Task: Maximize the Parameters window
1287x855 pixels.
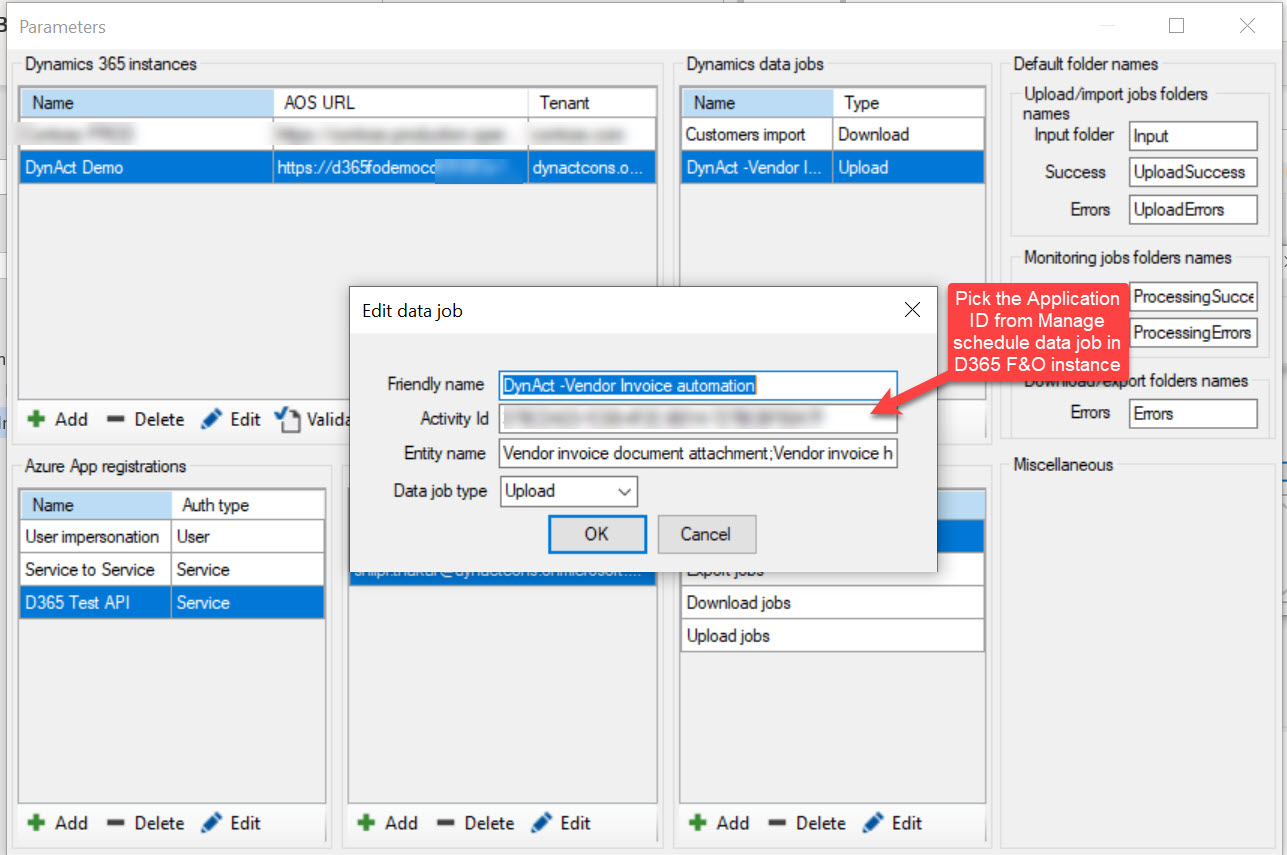Action: (1177, 26)
